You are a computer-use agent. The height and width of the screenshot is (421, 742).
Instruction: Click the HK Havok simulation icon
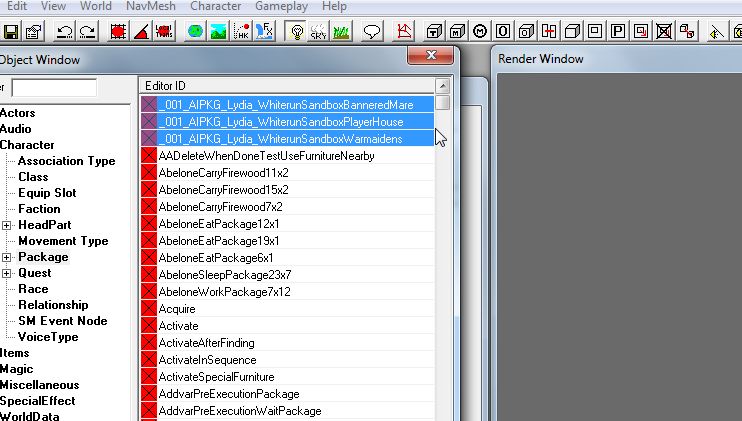[x=241, y=32]
